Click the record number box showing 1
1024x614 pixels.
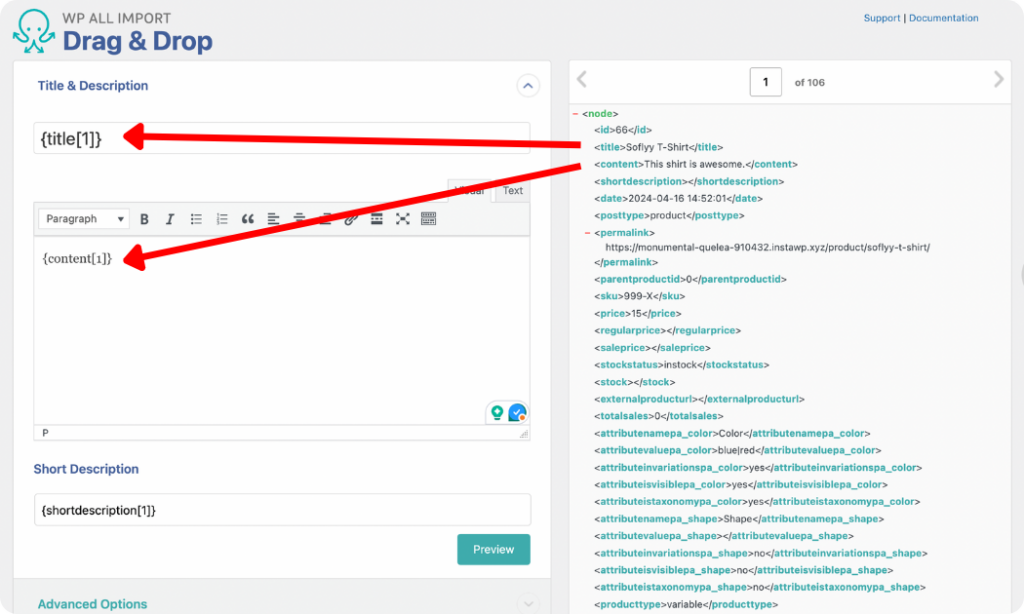[765, 82]
